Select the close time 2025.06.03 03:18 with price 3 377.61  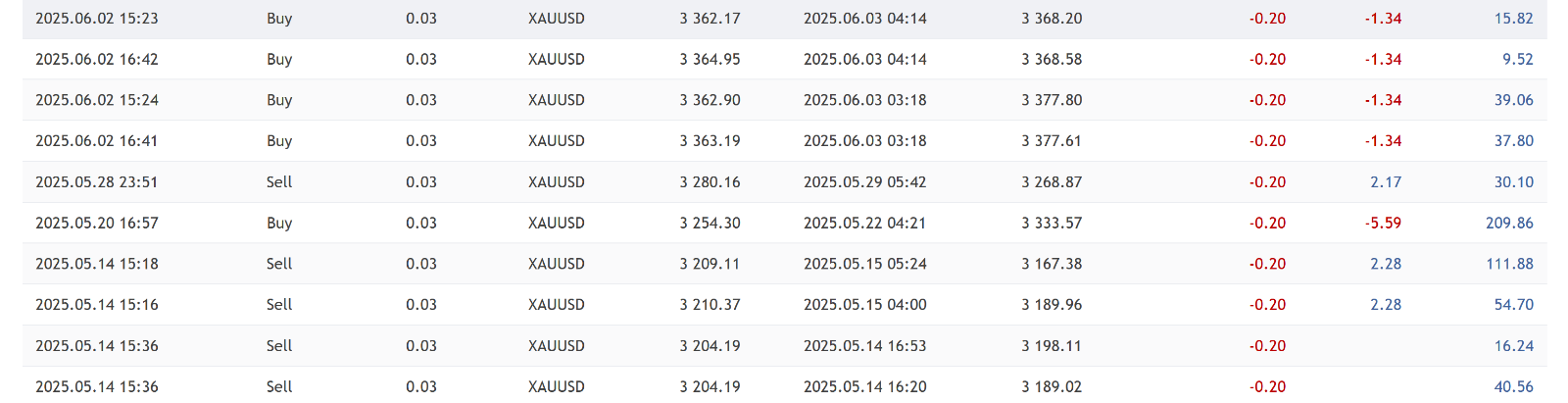pyautogui.click(x=864, y=141)
